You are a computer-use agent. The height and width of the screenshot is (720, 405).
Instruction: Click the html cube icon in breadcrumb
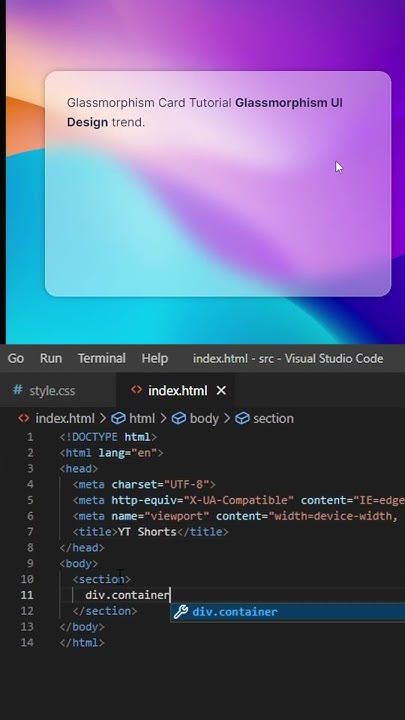point(118,418)
